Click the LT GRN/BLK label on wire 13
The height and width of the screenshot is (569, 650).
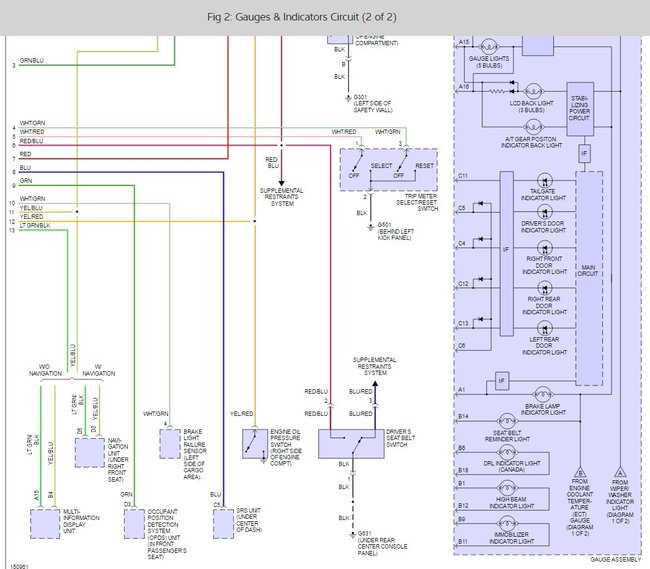point(35,225)
